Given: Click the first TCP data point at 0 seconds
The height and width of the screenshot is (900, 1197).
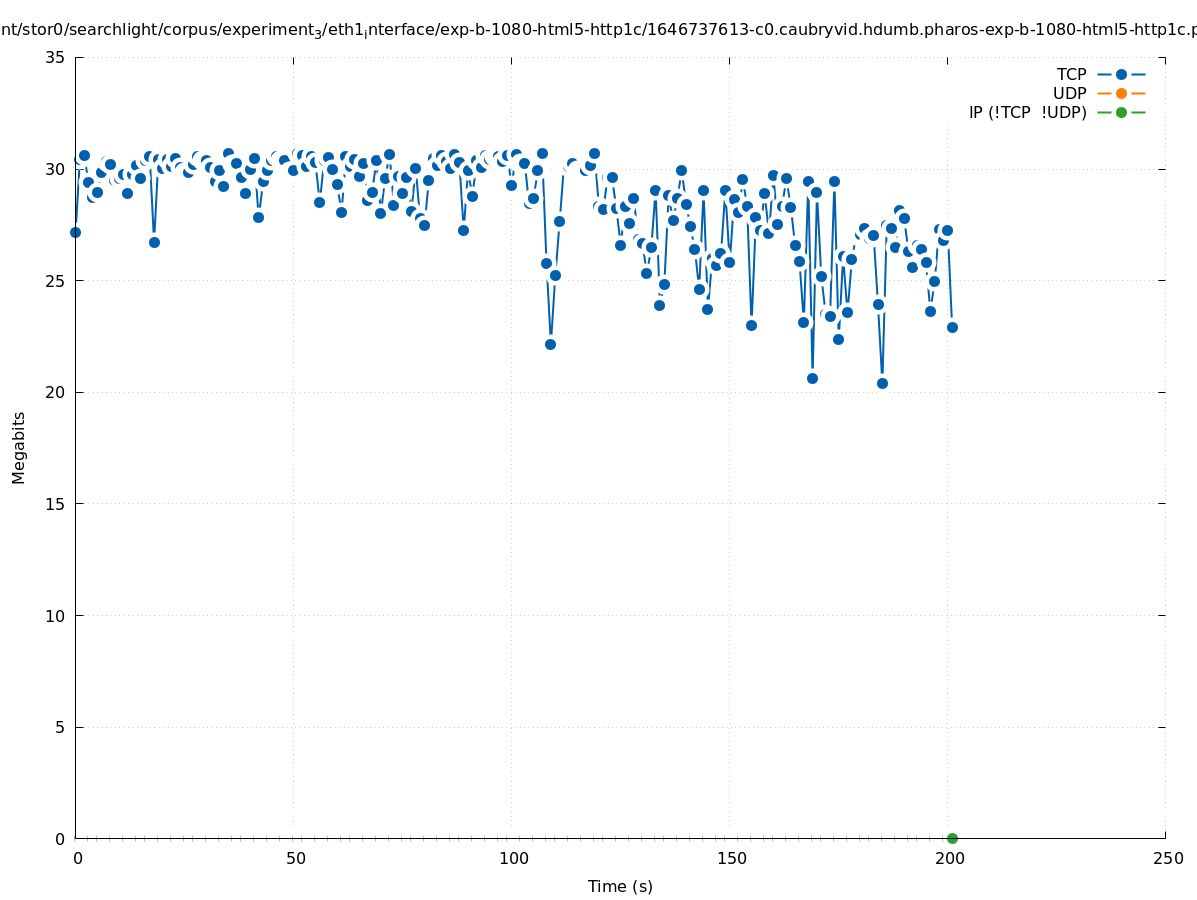Looking at the screenshot, I should (75, 232).
